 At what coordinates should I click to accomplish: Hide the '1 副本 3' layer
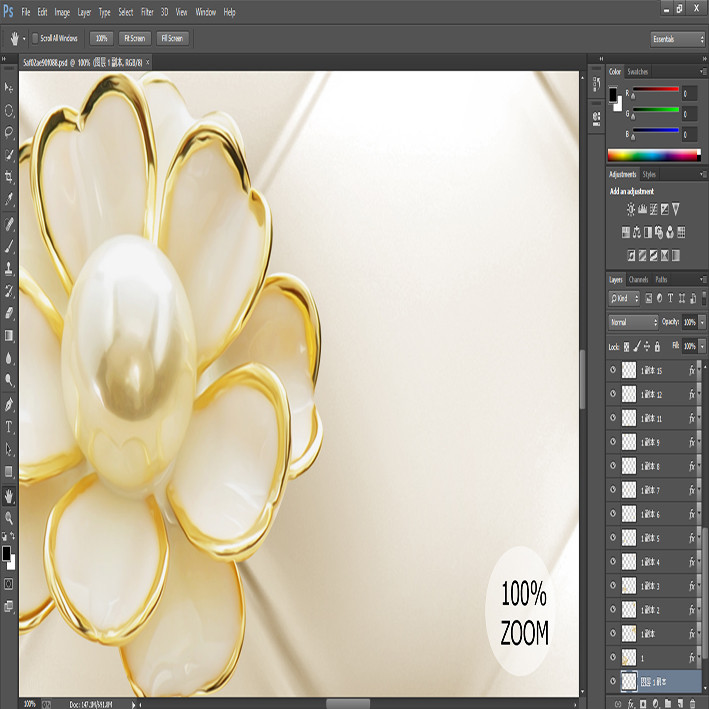pos(613,585)
